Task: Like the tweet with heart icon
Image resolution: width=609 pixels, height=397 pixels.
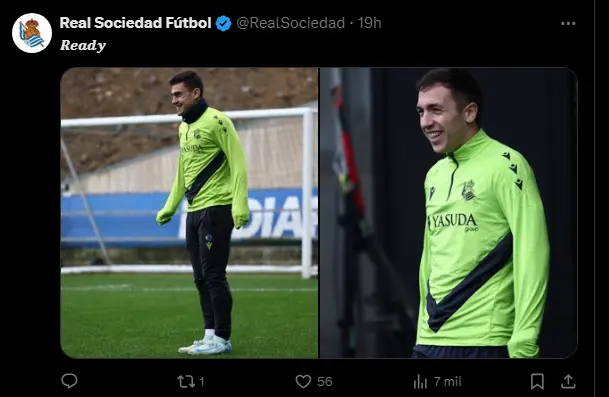Action: [303, 381]
